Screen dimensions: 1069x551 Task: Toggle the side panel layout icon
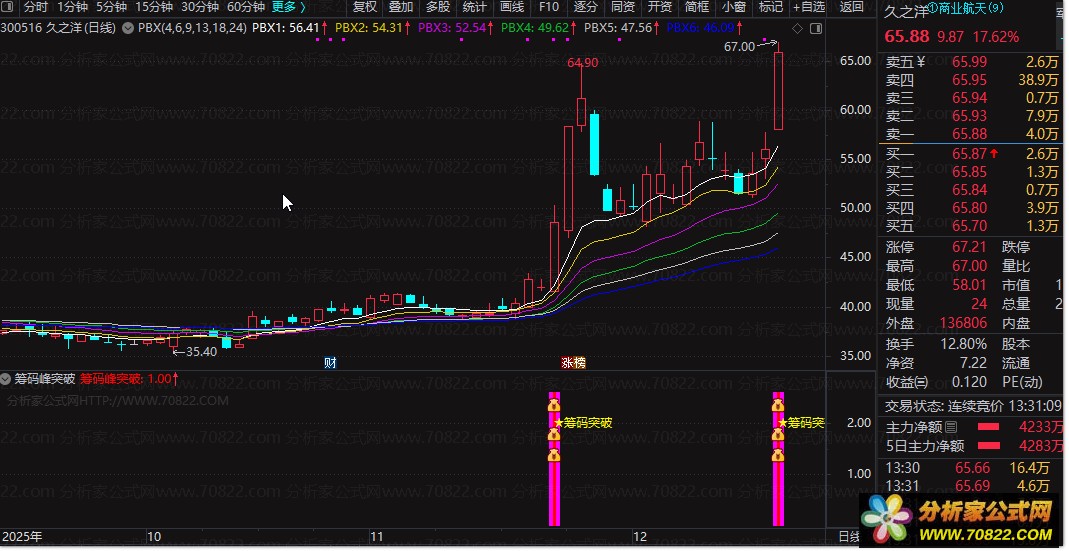[815, 29]
